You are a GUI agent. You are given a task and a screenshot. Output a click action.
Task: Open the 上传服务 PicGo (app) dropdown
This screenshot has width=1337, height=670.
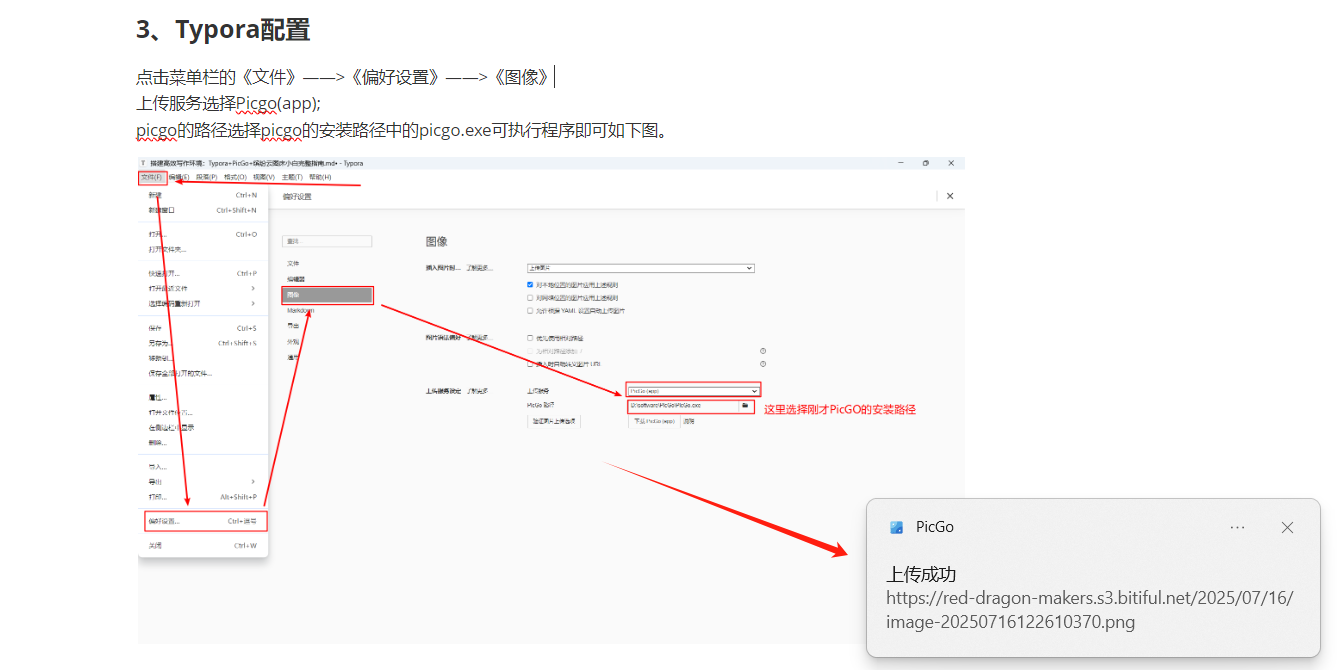pos(693,390)
